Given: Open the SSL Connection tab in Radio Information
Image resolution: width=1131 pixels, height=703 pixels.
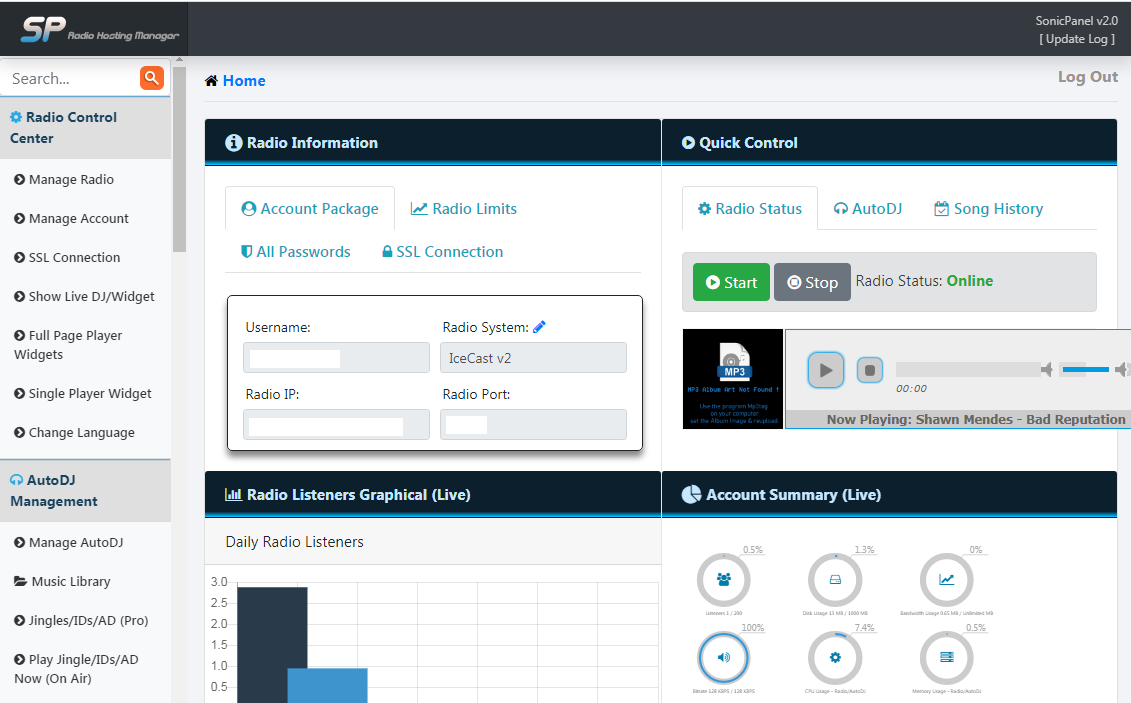Looking at the screenshot, I should click(442, 252).
